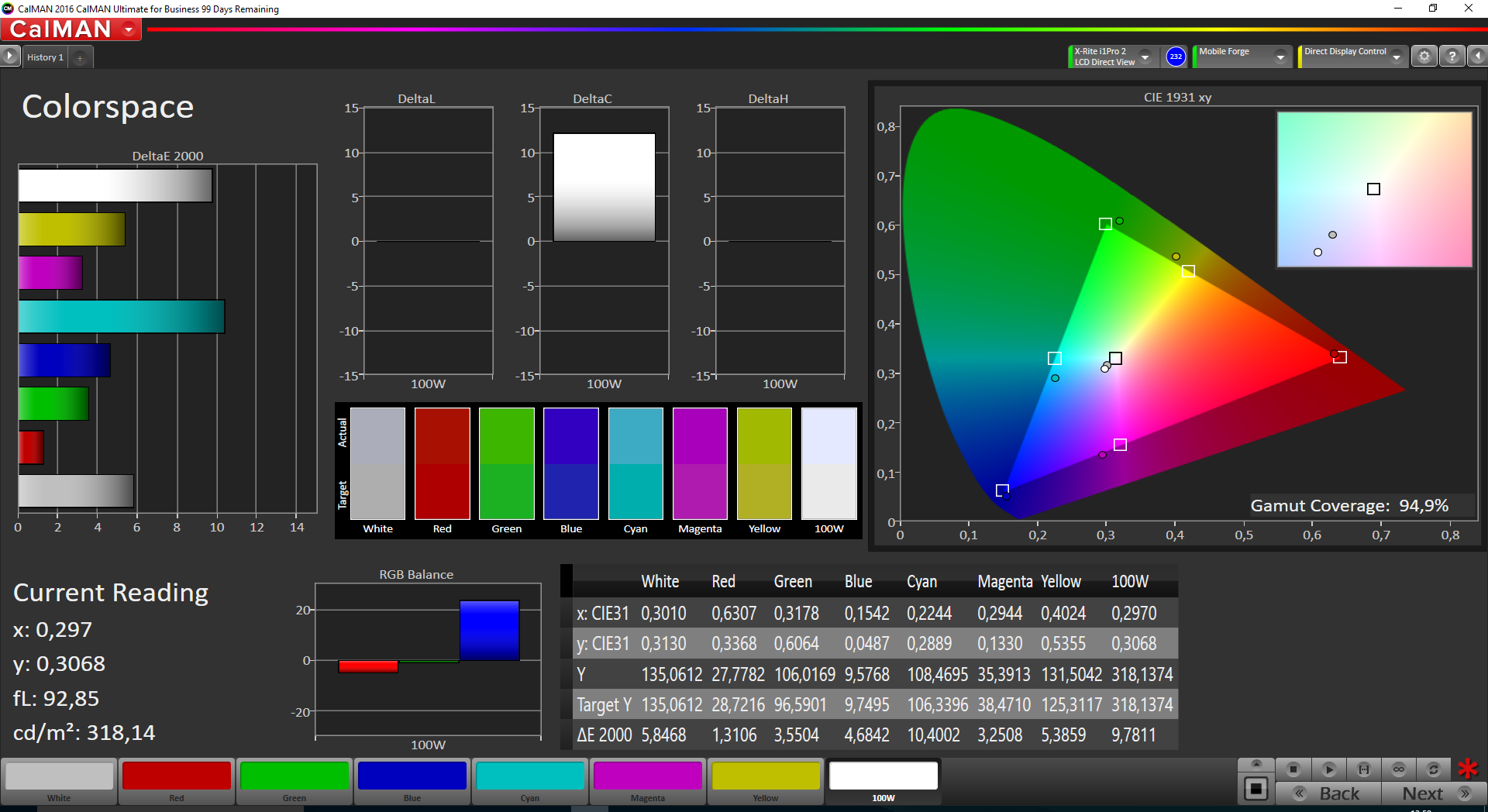Click the Magenta target square on CIE diagram

pos(1120,445)
